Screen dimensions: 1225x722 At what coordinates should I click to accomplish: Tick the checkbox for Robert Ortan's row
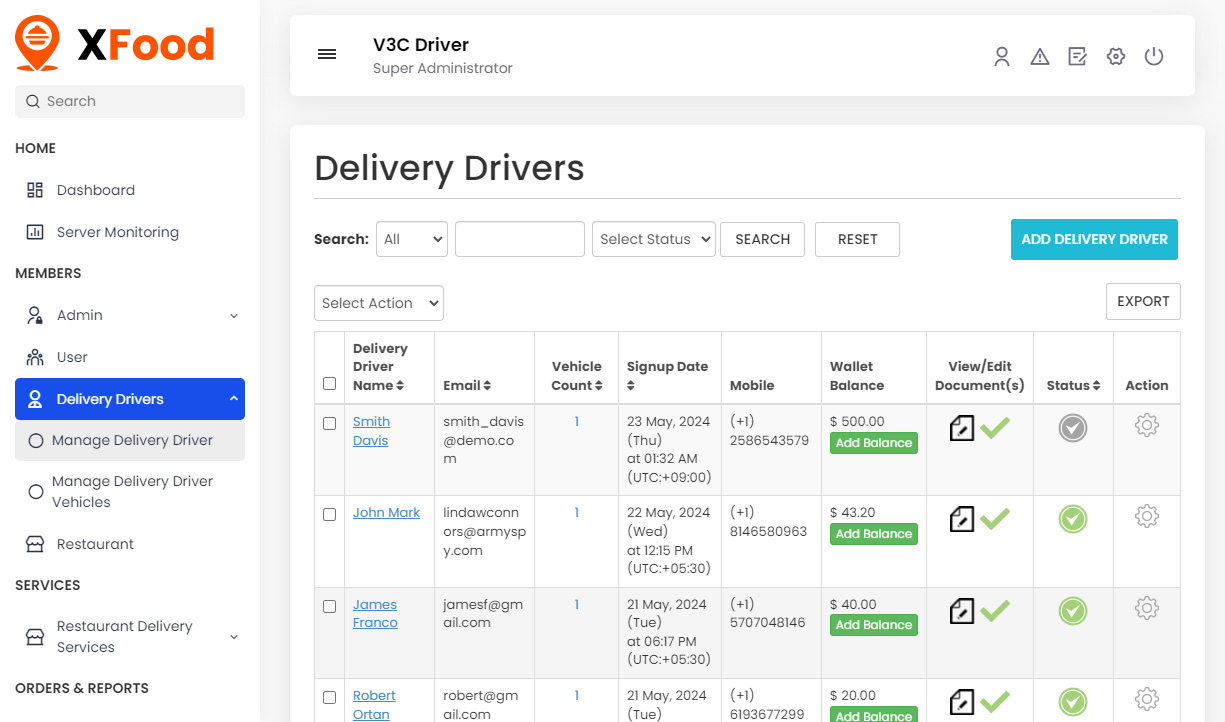tap(329, 697)
